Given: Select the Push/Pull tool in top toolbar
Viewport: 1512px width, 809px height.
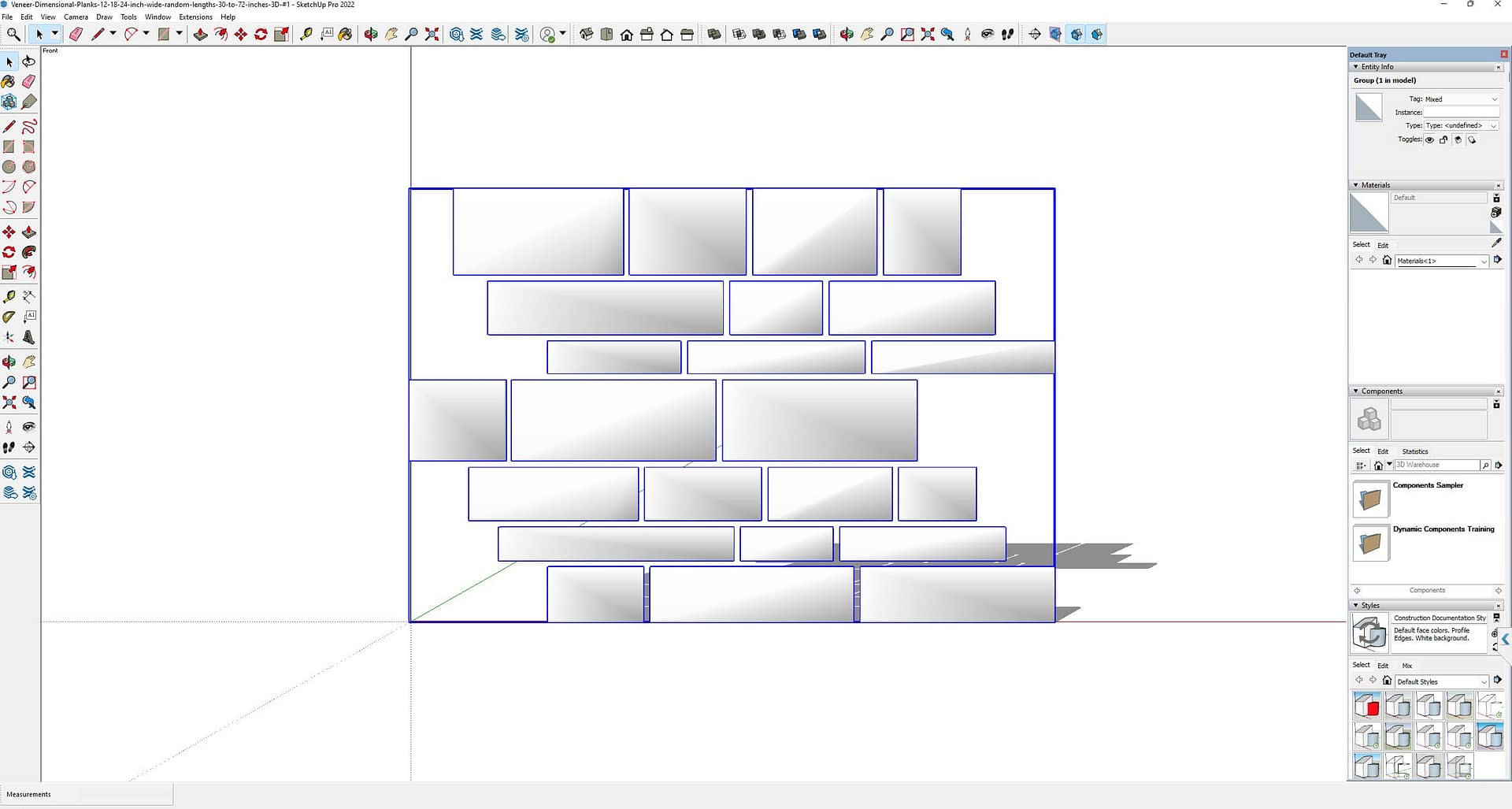Looking at the screenshot, I should click(200, 34).
